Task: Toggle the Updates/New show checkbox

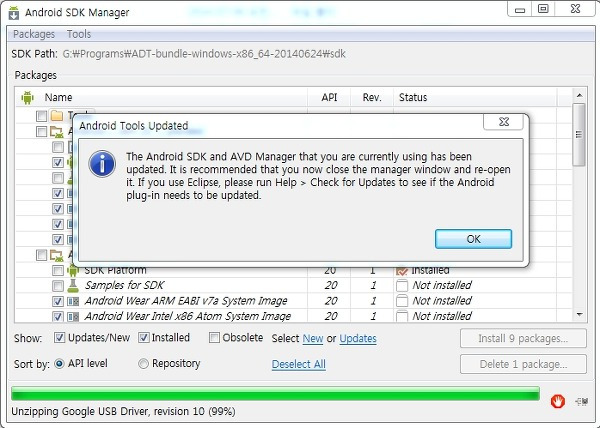Action: [59, 338]
